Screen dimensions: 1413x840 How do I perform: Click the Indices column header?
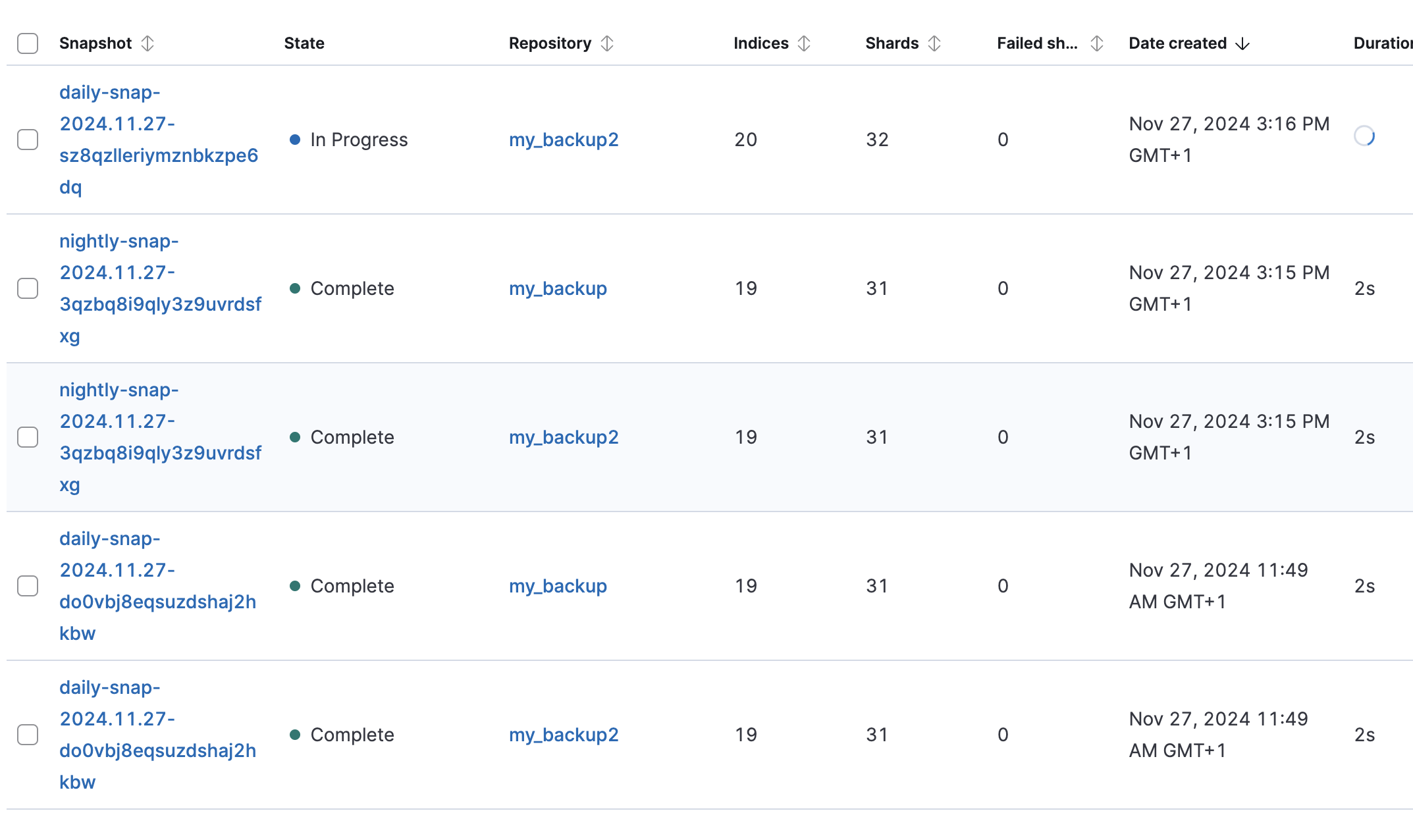(761, 43)
